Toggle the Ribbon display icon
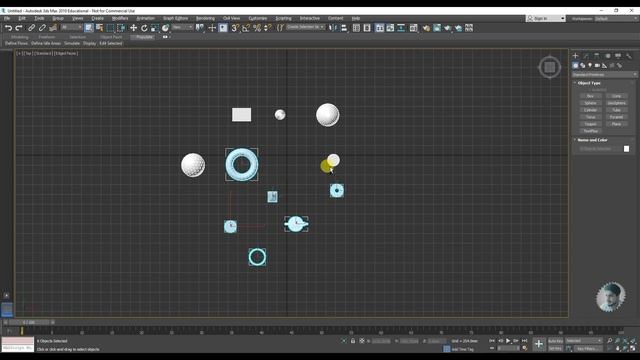640x360 pixels. 380,28
